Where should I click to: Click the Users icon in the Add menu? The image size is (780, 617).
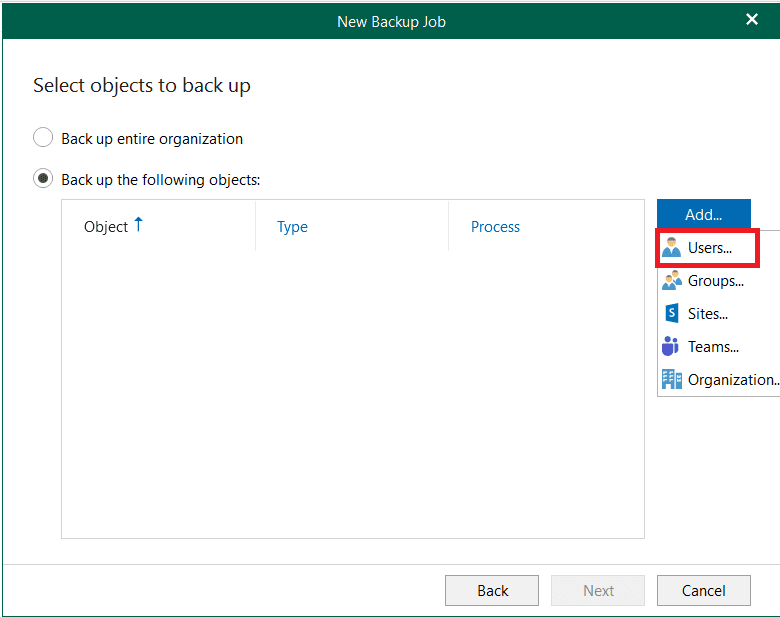click(671, 247)
